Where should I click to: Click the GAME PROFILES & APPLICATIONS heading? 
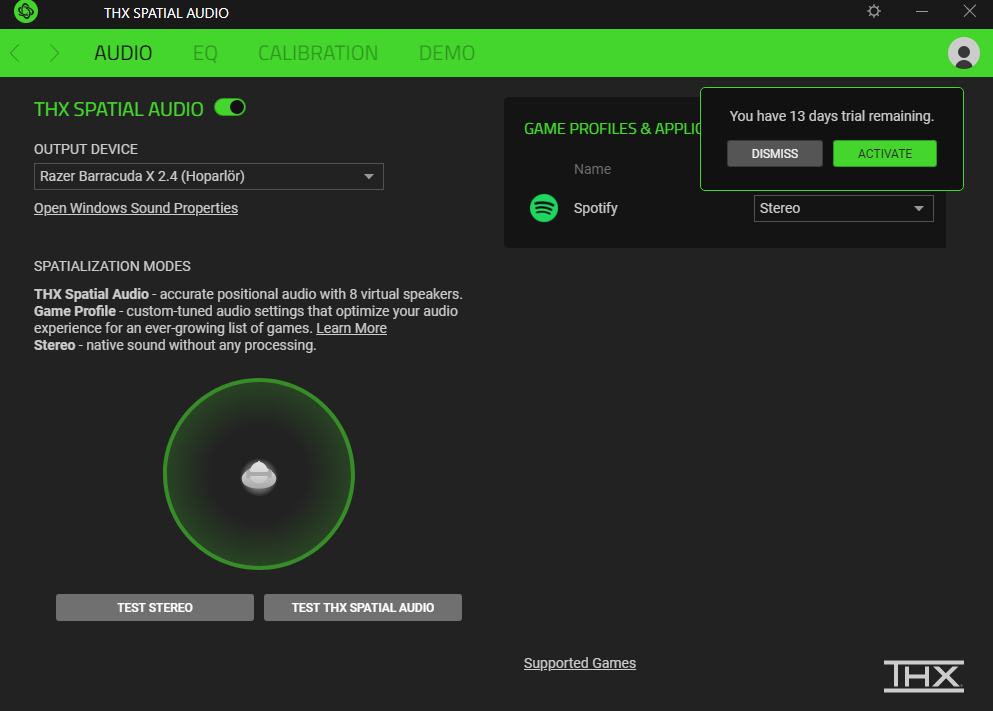click(612, 129)
